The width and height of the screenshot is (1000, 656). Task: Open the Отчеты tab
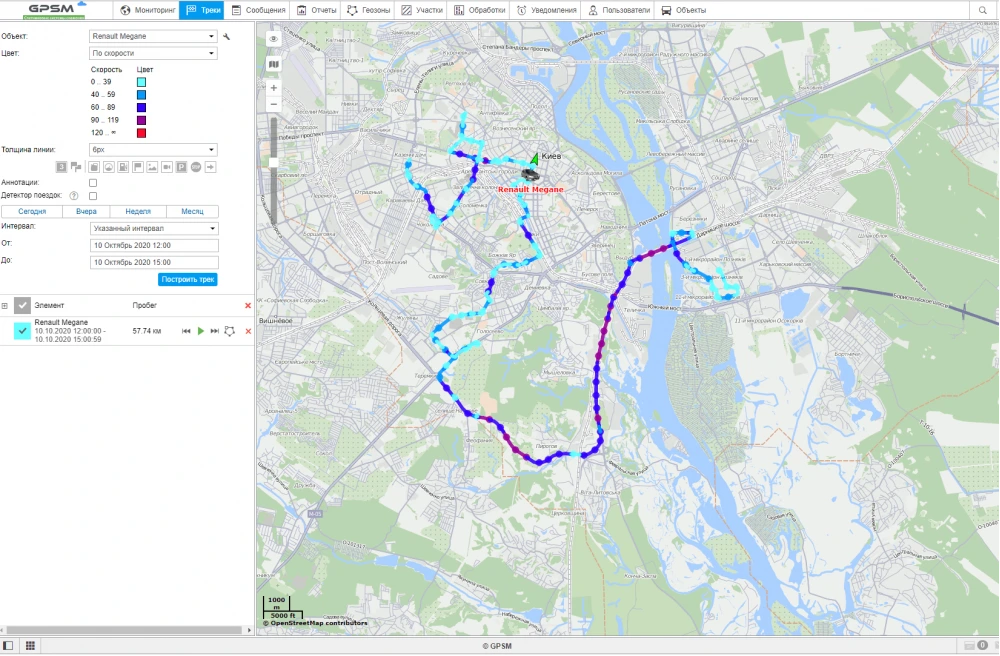(316, 10)
